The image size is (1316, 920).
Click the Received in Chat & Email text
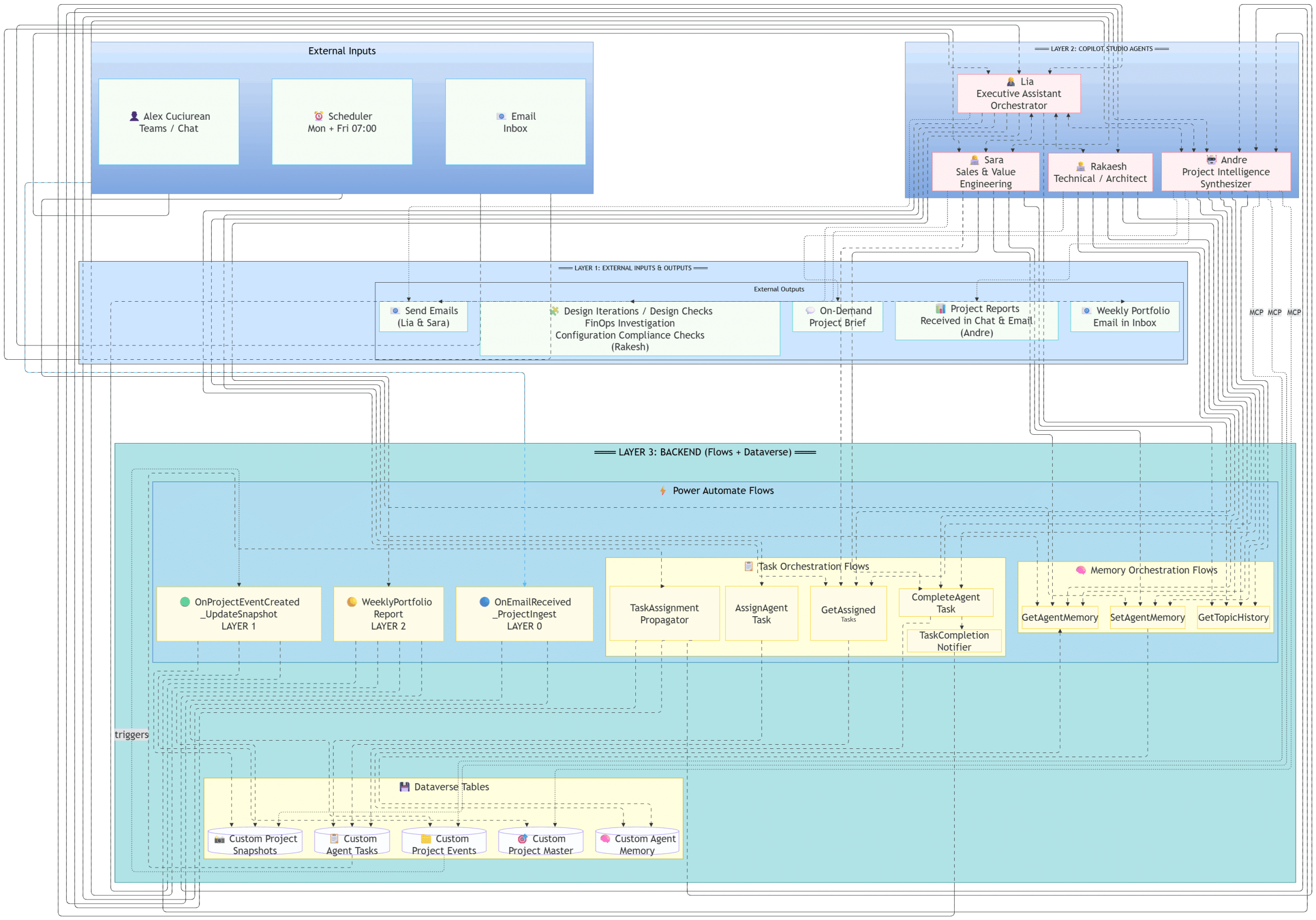click(x=977, y=321)
